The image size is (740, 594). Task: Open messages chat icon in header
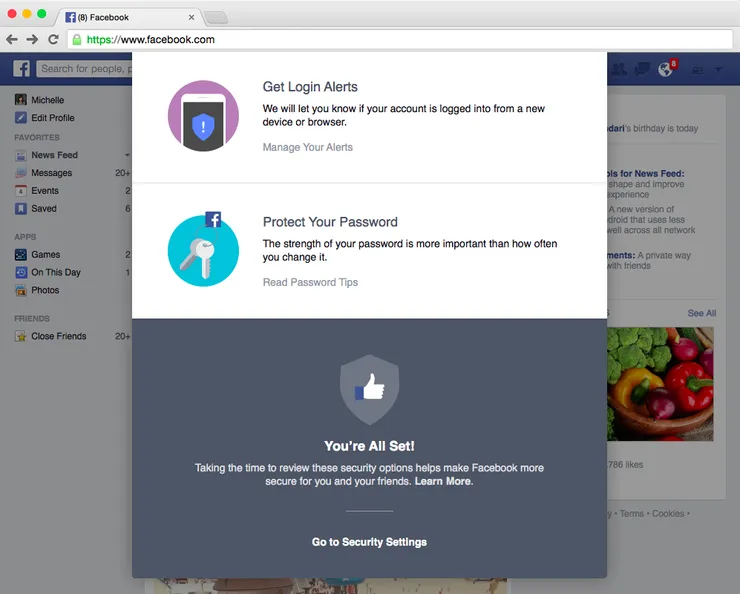point(642,69)
